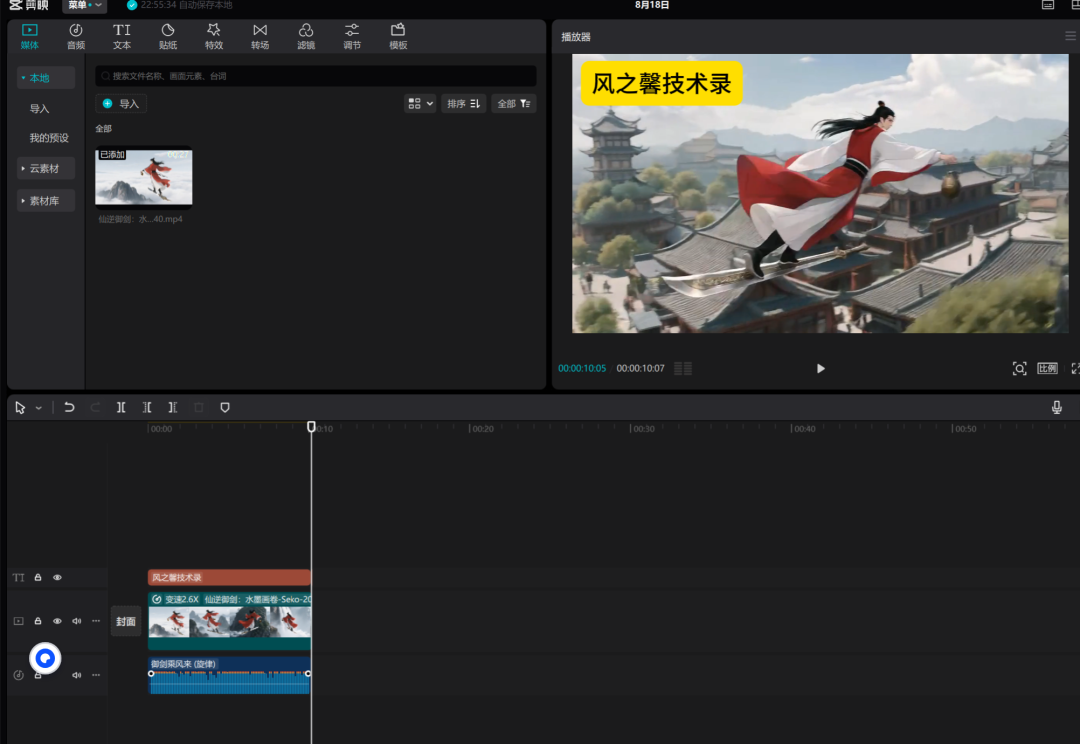1080x744 pixels.
Task: Open the grid view mode dropdown
Action: (420, 103)
